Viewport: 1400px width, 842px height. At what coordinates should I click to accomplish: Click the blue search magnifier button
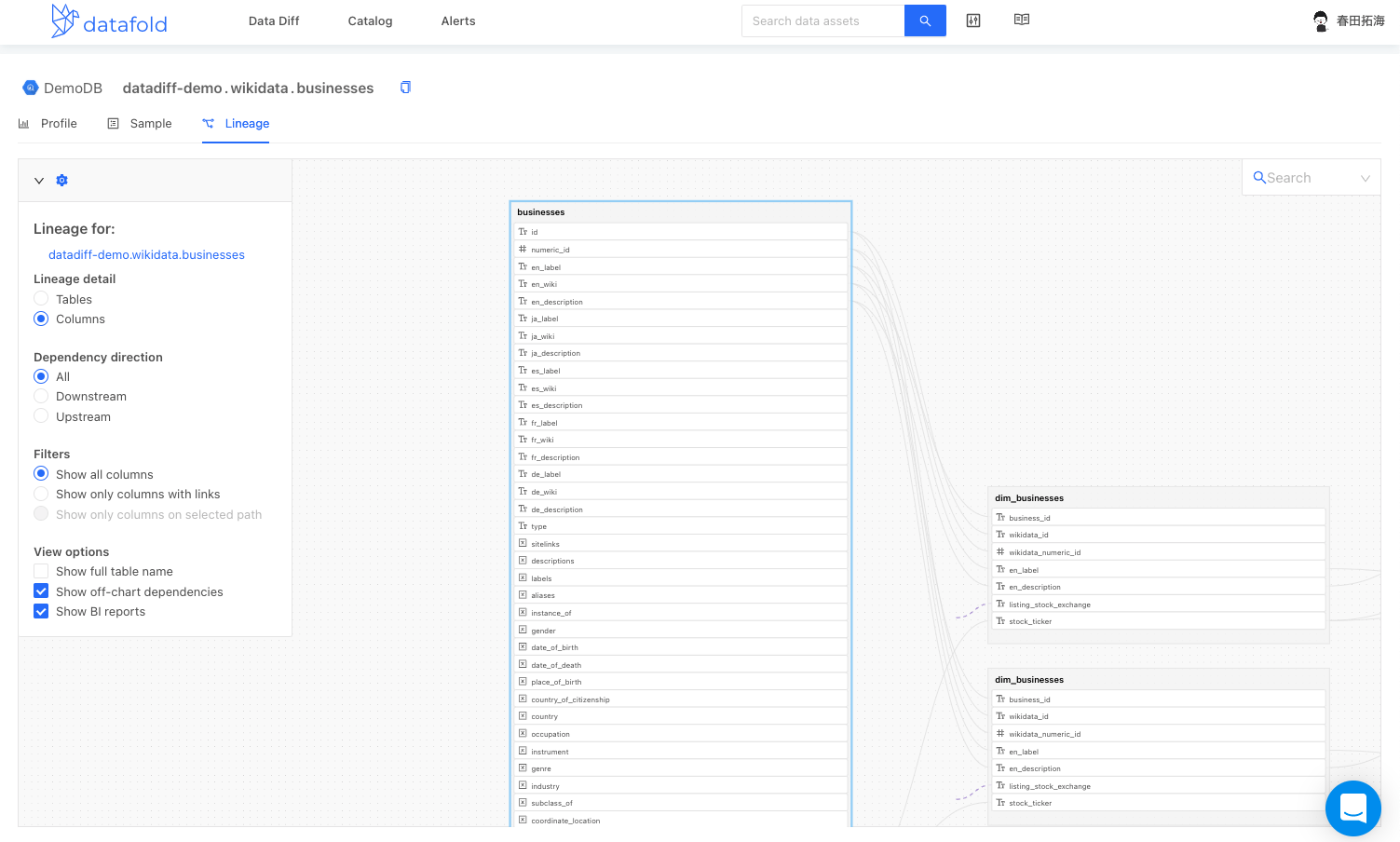925,20
